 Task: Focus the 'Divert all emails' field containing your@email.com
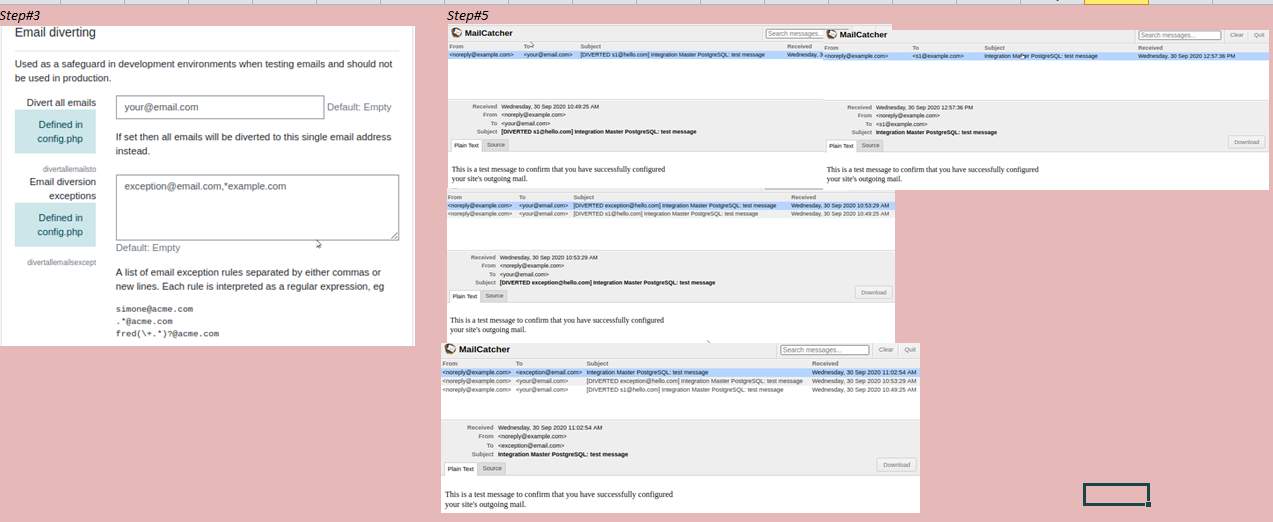coord(220,107)
